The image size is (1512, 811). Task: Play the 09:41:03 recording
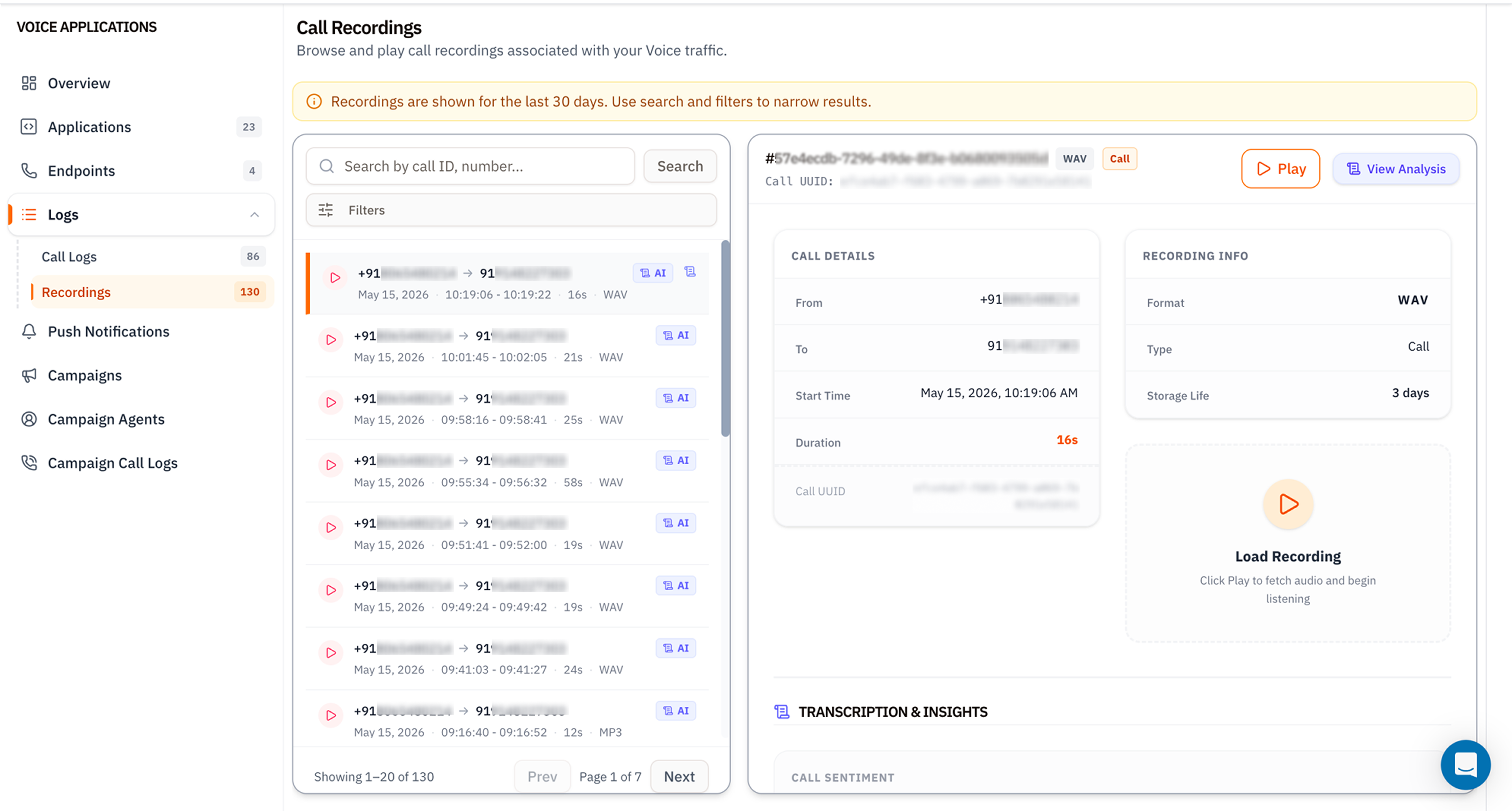331,652
